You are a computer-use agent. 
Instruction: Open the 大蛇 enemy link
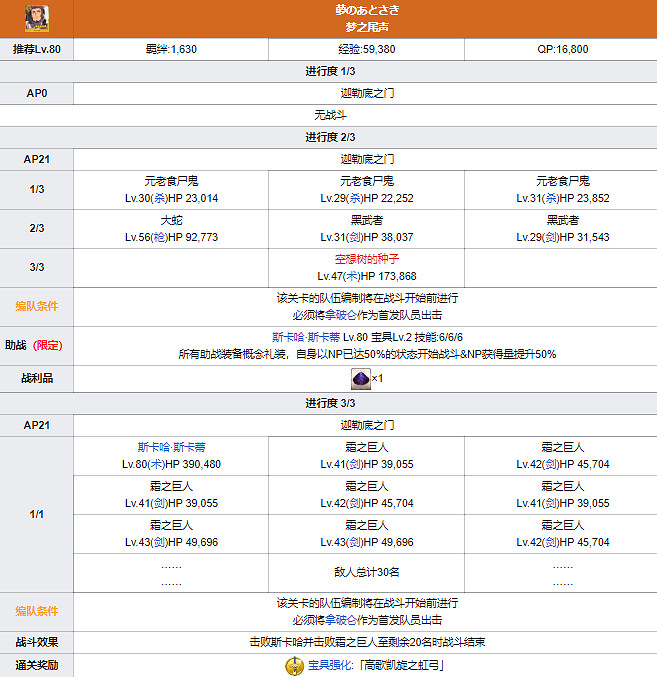click(x=170, y=220)
